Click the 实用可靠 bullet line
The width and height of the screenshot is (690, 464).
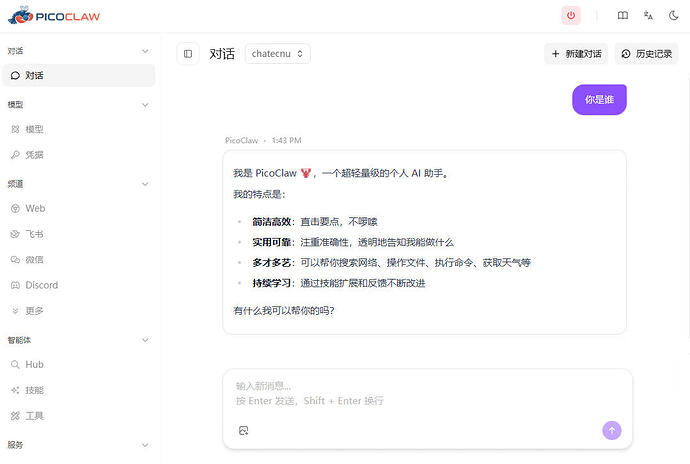[353, 242]
